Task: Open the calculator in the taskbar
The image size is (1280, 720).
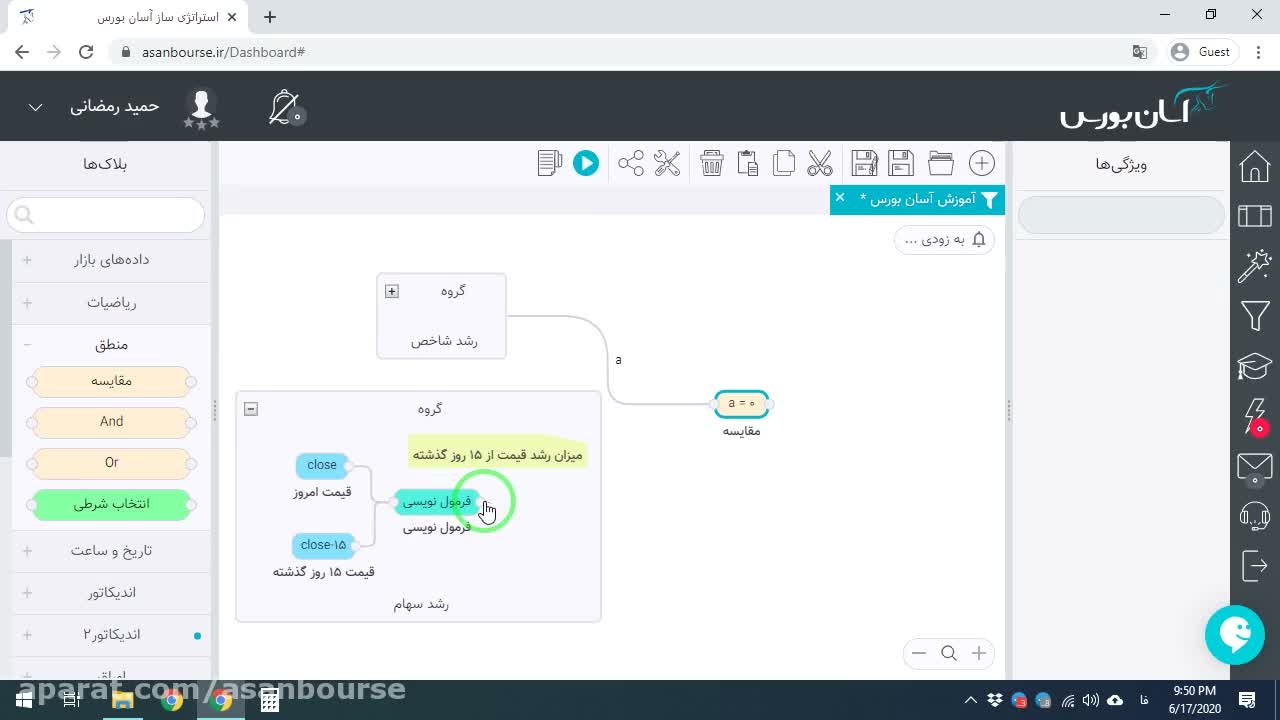Action: [270, 700]
